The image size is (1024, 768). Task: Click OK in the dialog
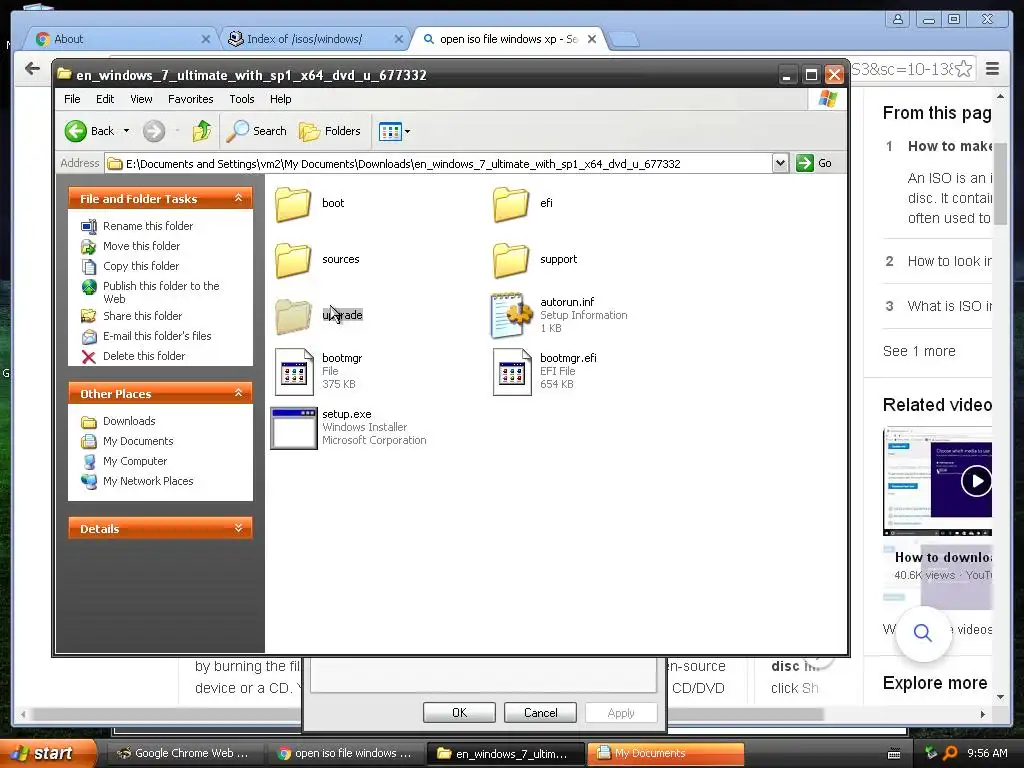pos(459,712)
